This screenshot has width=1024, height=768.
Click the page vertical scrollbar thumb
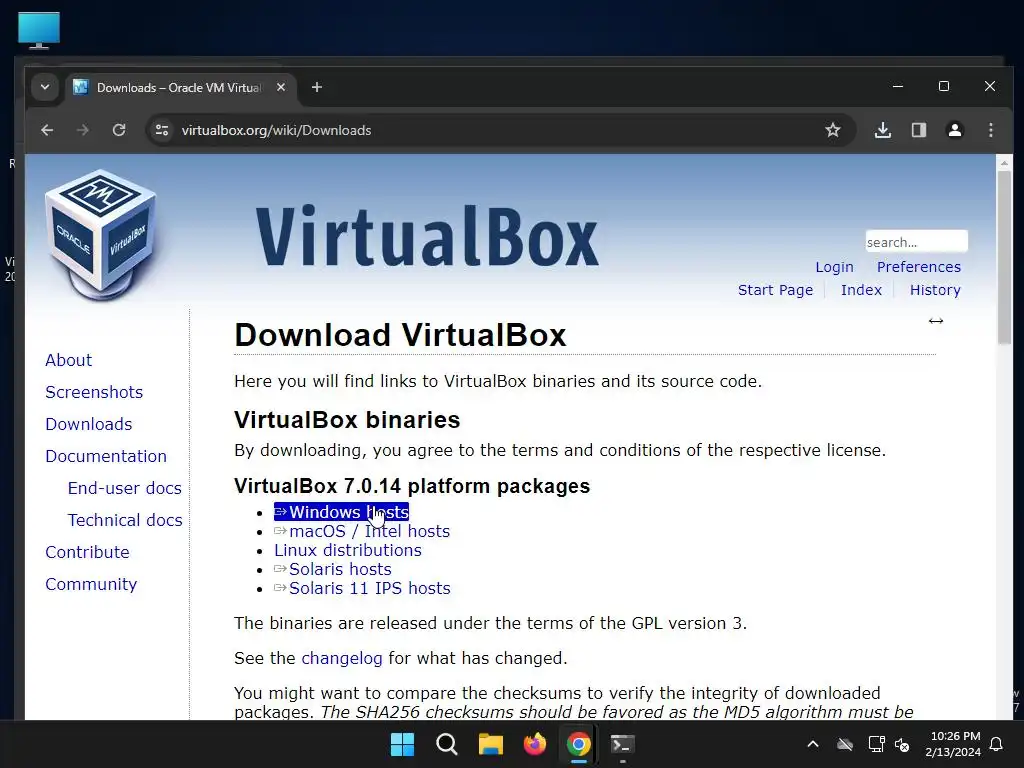click(x=1004, y=258)
